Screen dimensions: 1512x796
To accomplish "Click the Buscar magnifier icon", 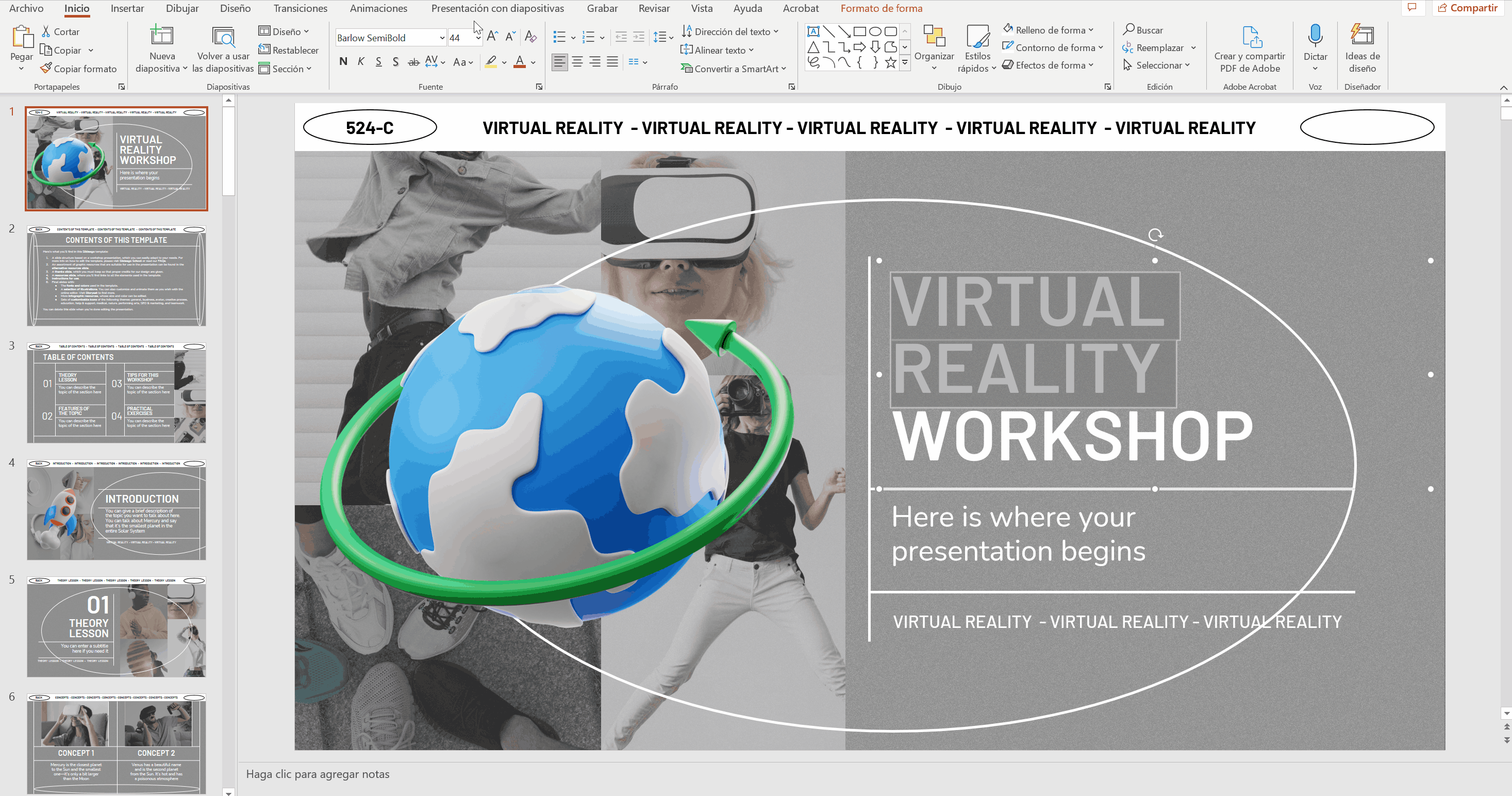I will point(1128,29).
